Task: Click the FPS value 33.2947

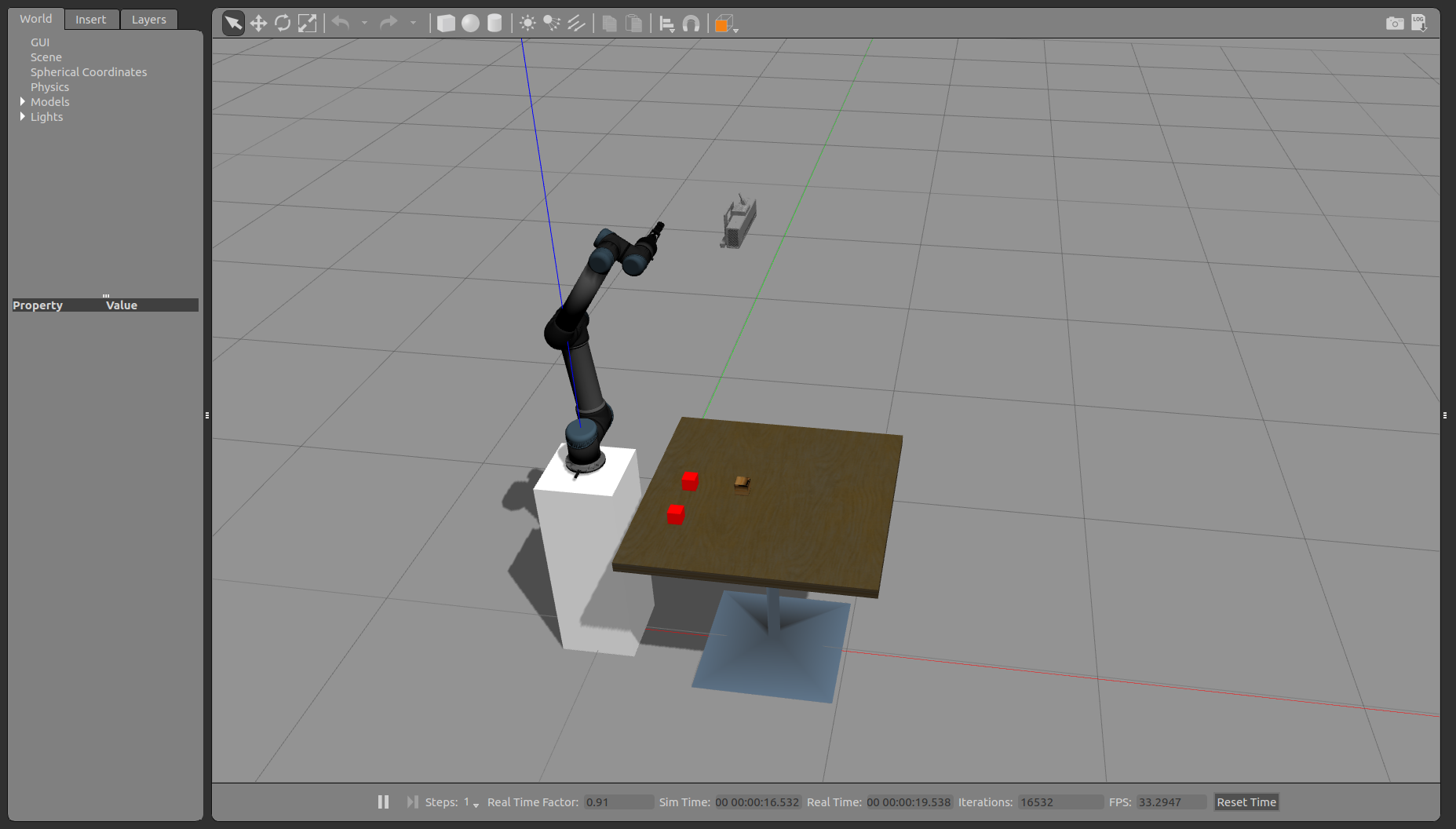Action: tap(1171, 802)
